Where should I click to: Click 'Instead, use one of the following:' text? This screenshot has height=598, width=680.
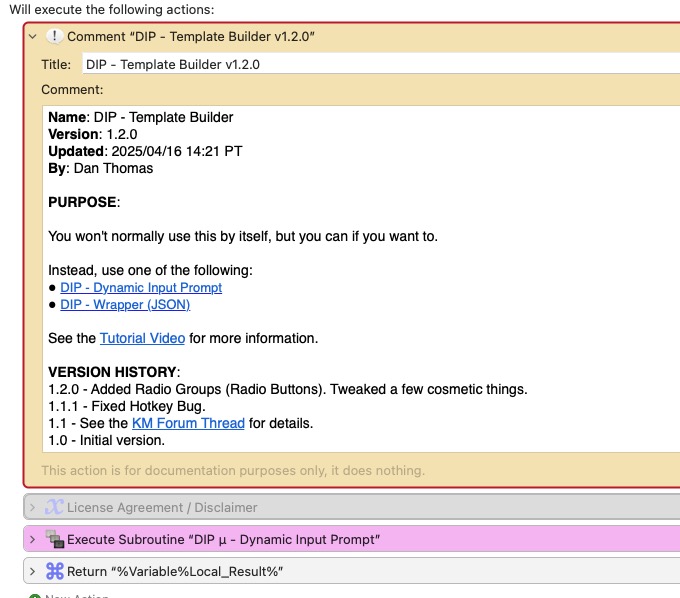150,271
